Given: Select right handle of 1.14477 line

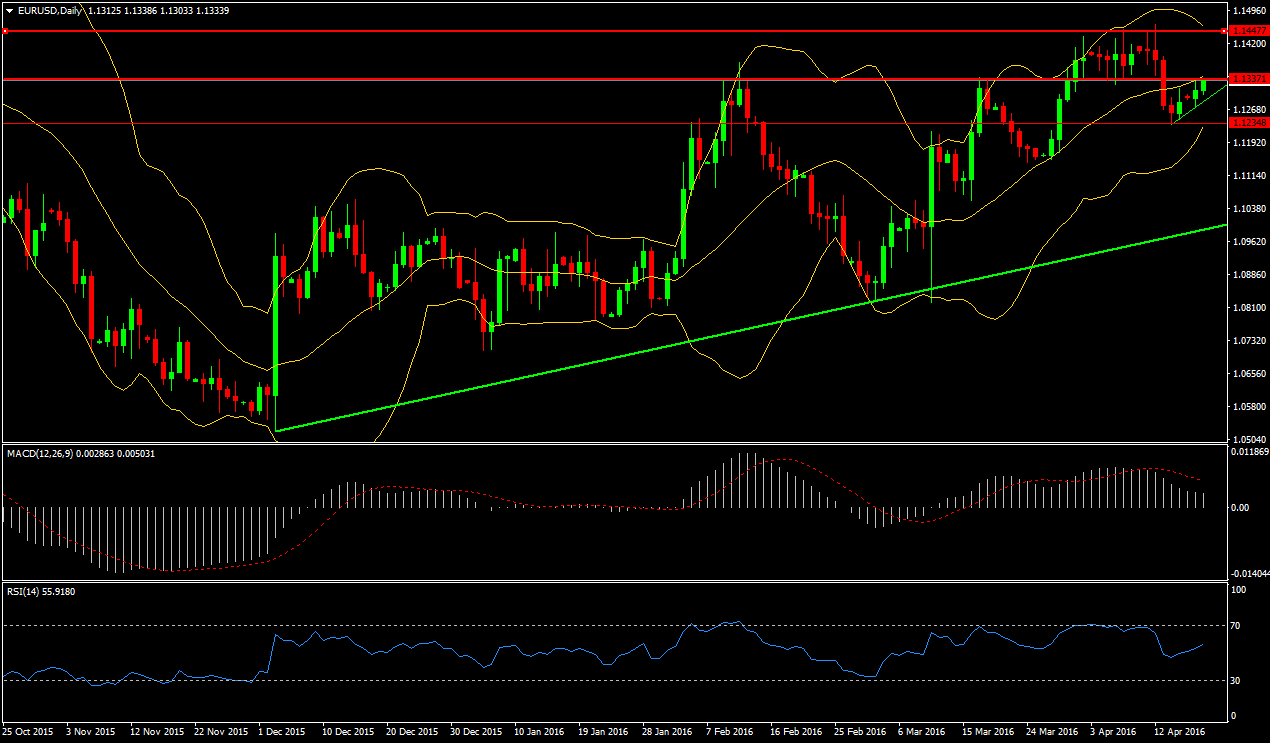Looking at the screenshot, I should 1225,31.
